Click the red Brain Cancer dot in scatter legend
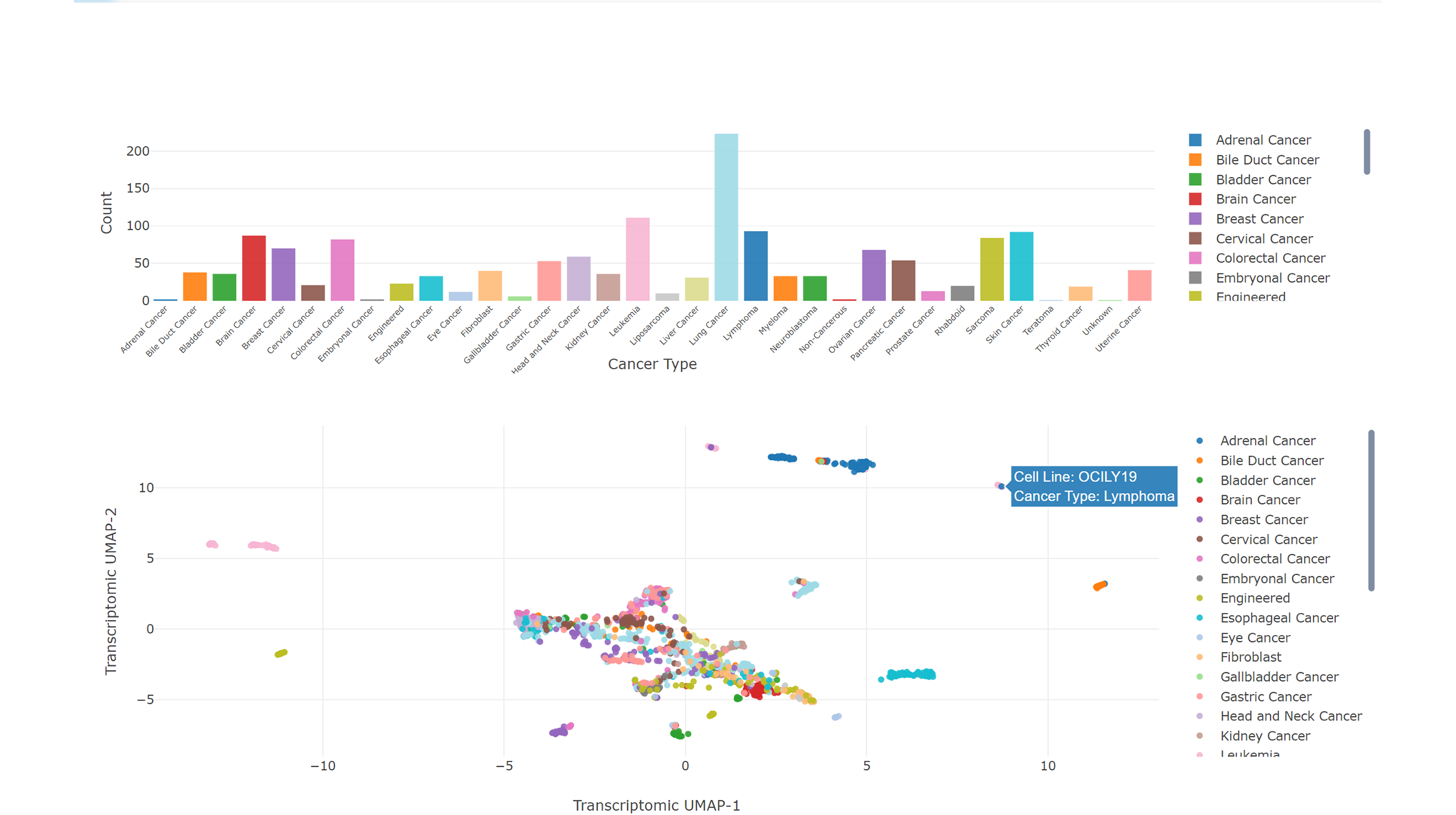 pyautogui.click(x=1200, y=499)
